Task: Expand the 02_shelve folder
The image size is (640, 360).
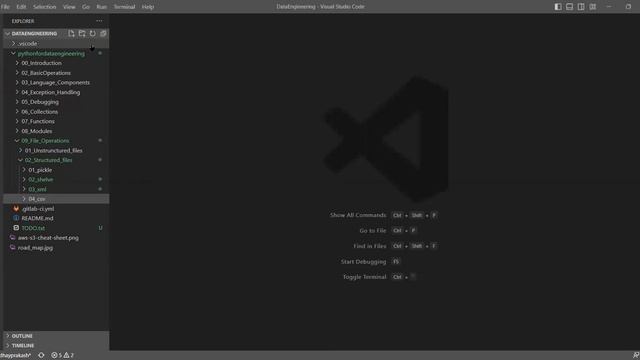Action: coord(56,179)
